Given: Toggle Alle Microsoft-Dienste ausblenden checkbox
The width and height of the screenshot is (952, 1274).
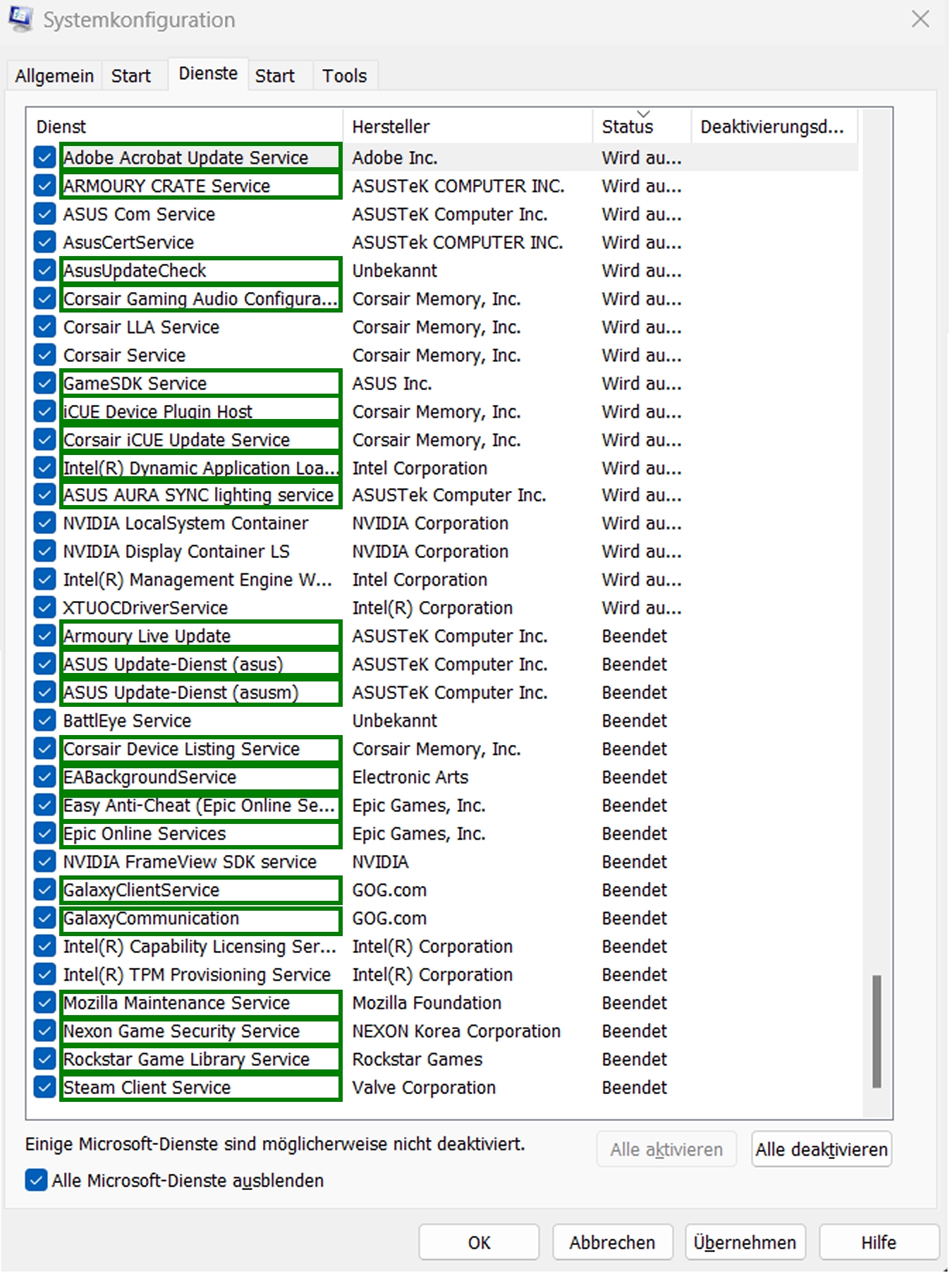Looking at the screenshot, I should click(36, 1180).
